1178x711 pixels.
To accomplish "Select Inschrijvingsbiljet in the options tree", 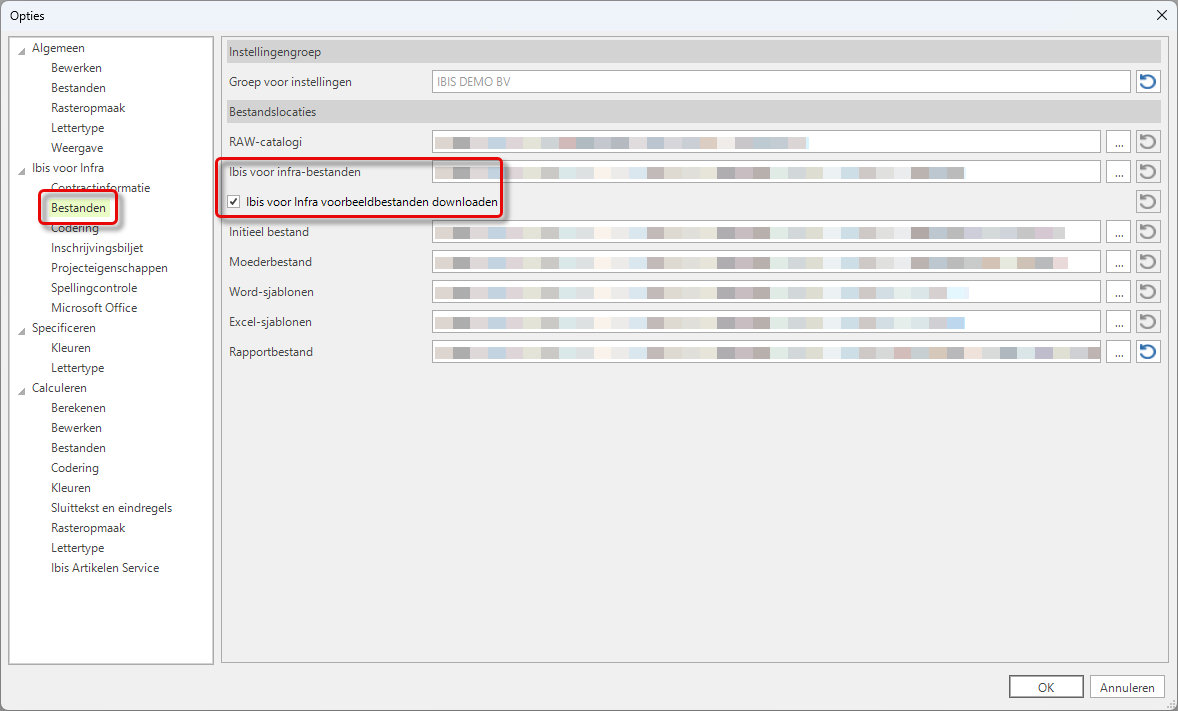I will [x=97, y=248].
